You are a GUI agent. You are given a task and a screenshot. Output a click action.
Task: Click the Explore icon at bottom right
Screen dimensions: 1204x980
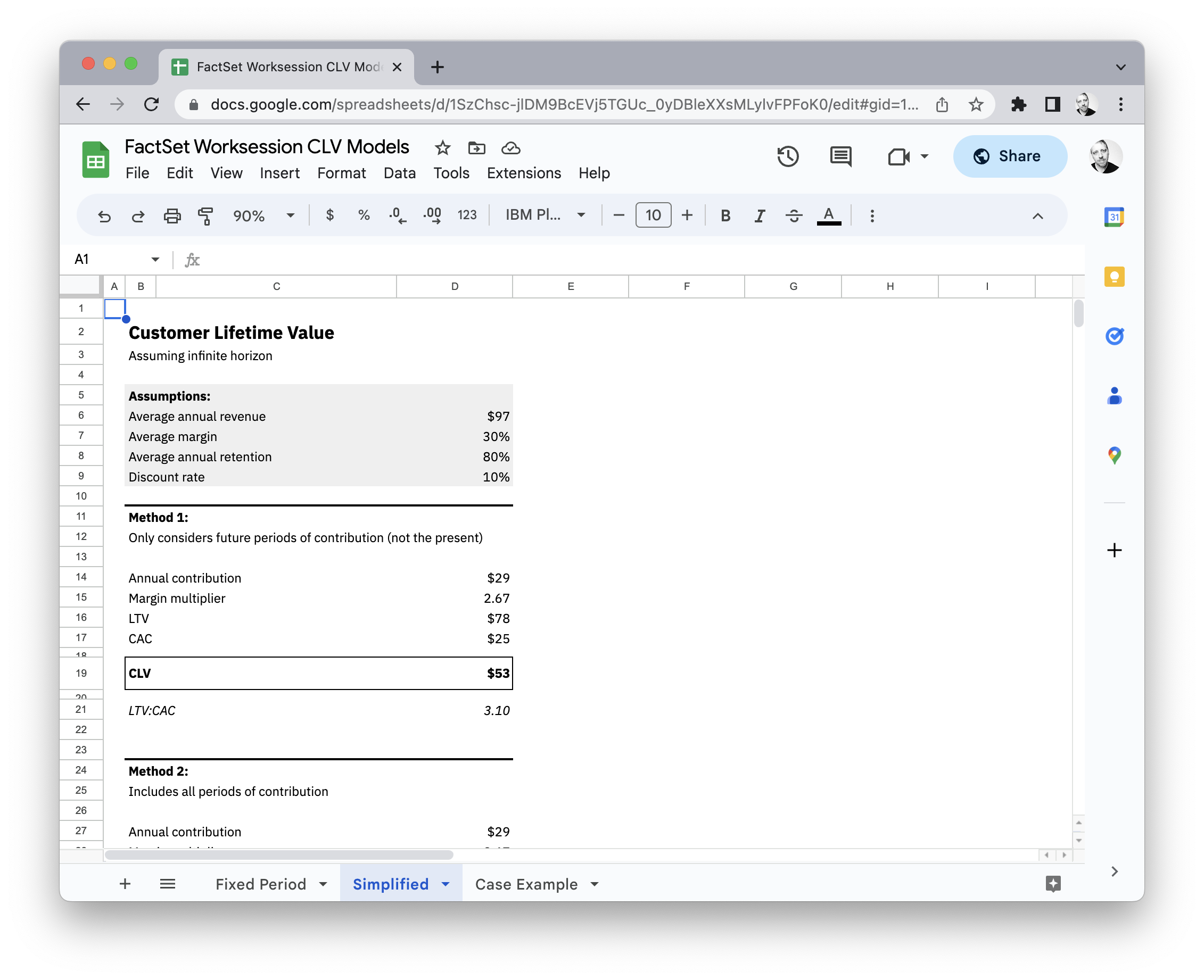point(1053,884)
